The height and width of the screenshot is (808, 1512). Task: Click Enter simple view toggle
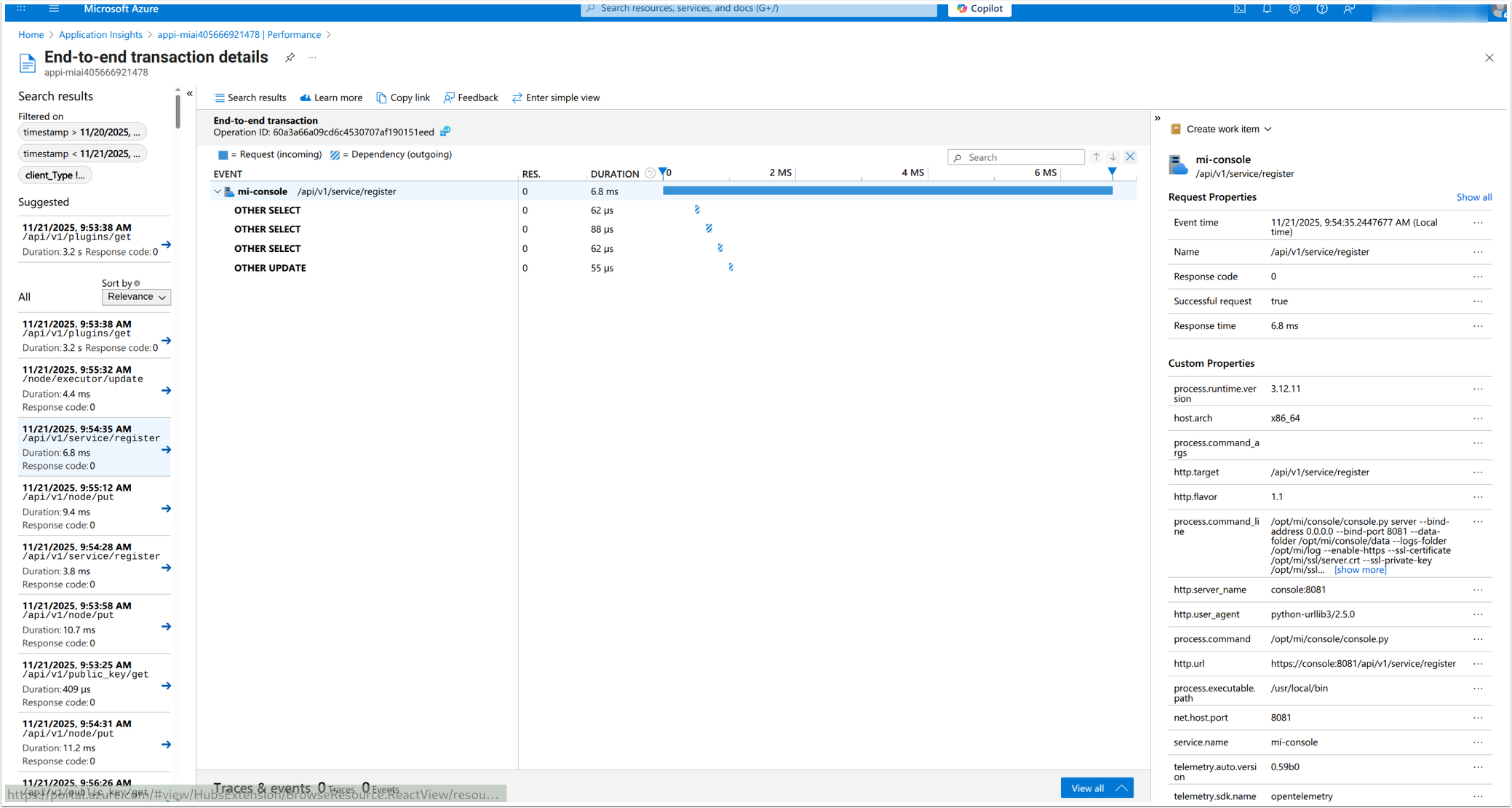(556, 98)
